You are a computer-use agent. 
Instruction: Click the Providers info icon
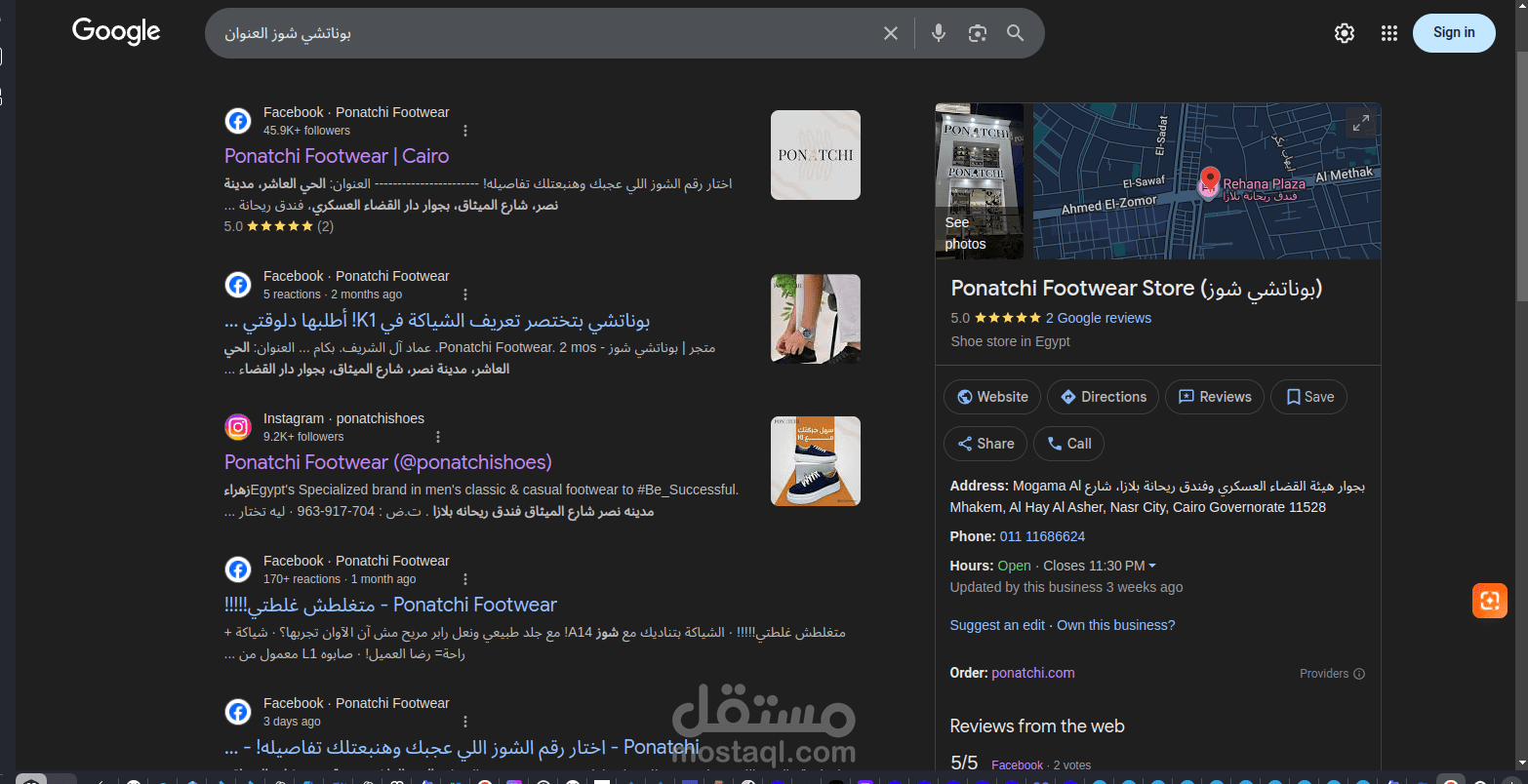1359,674
